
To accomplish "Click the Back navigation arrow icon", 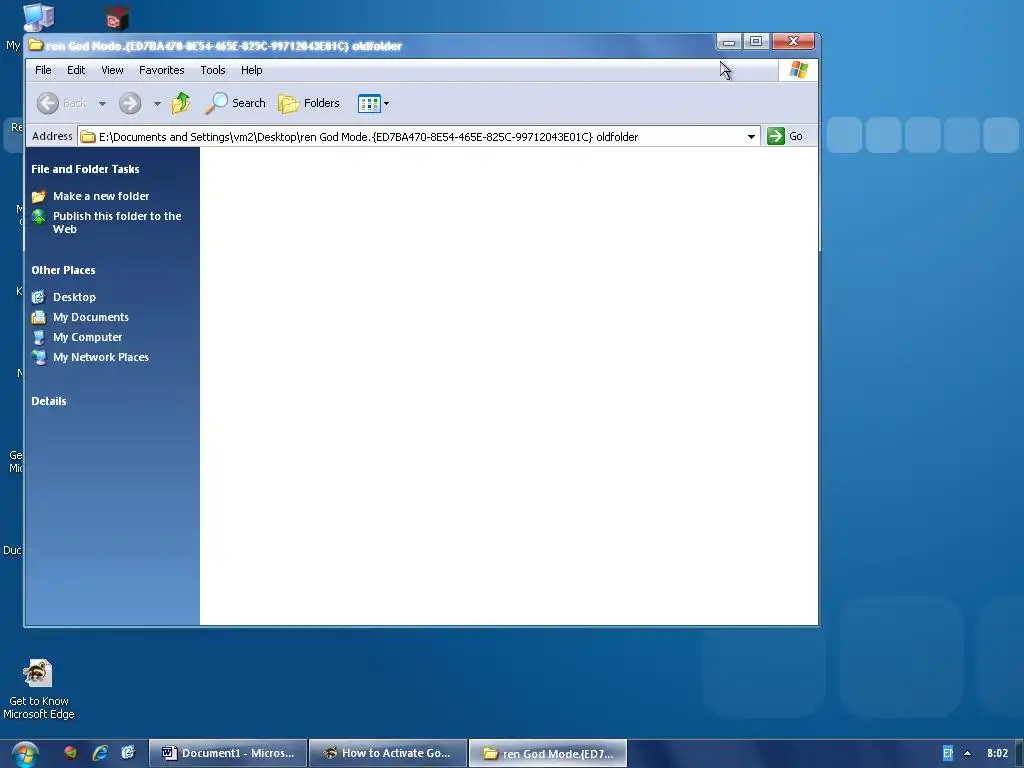I will point(48,103).
